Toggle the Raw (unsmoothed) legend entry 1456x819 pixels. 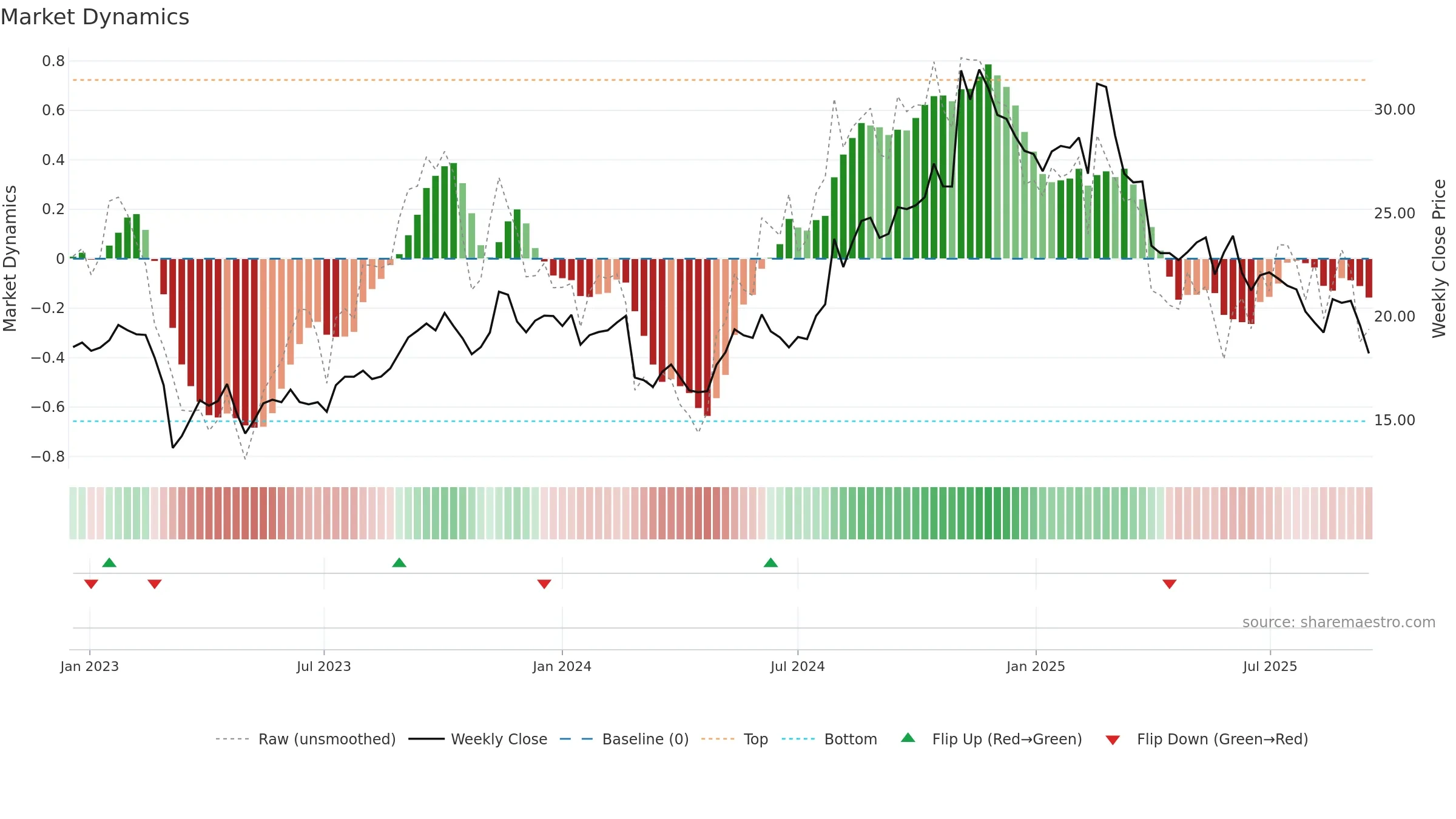[x=305, y=739]
